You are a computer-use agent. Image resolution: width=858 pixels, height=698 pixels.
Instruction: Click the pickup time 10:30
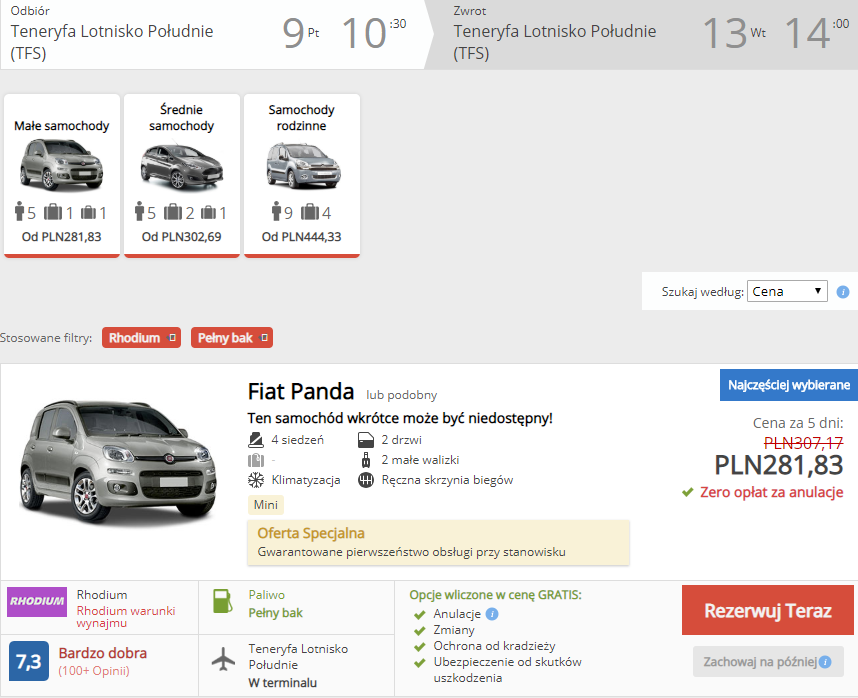[374, 33]
